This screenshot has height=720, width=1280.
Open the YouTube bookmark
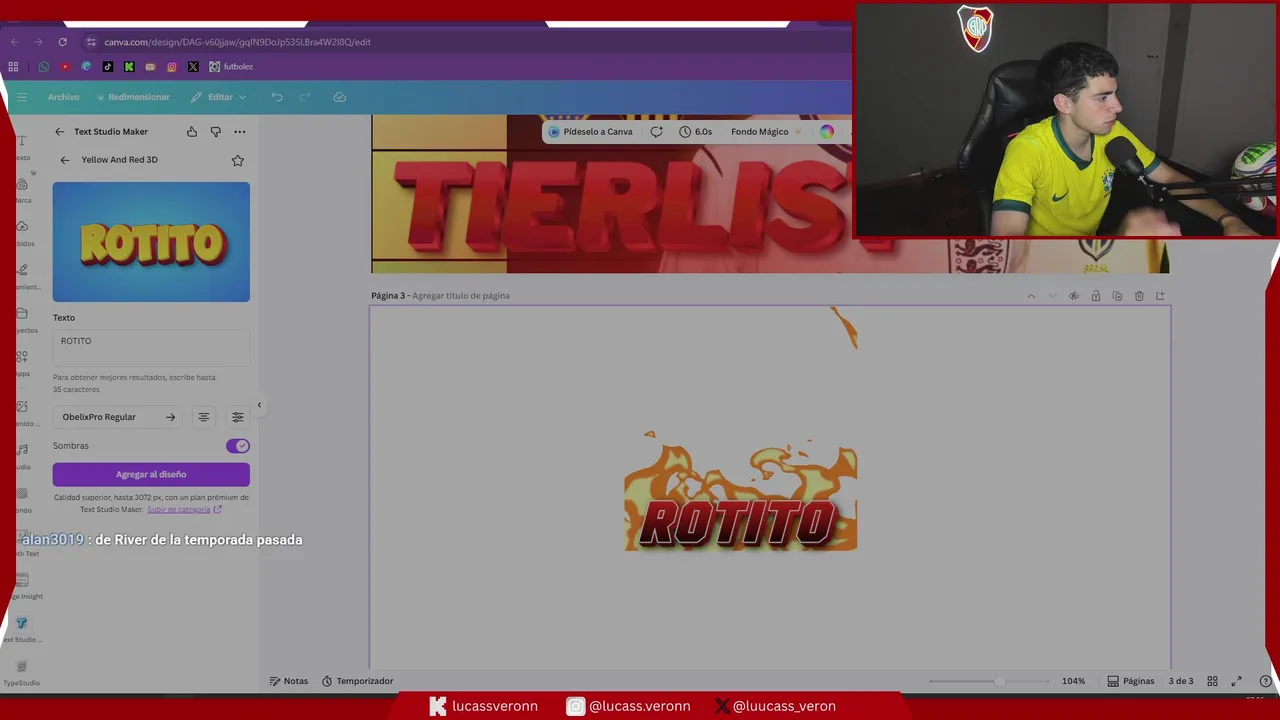pos(65,67)
